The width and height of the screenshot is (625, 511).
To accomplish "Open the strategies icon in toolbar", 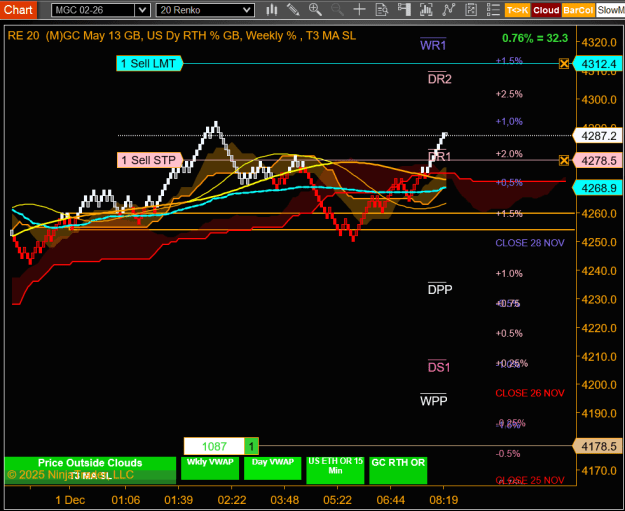I will point(471,10).
